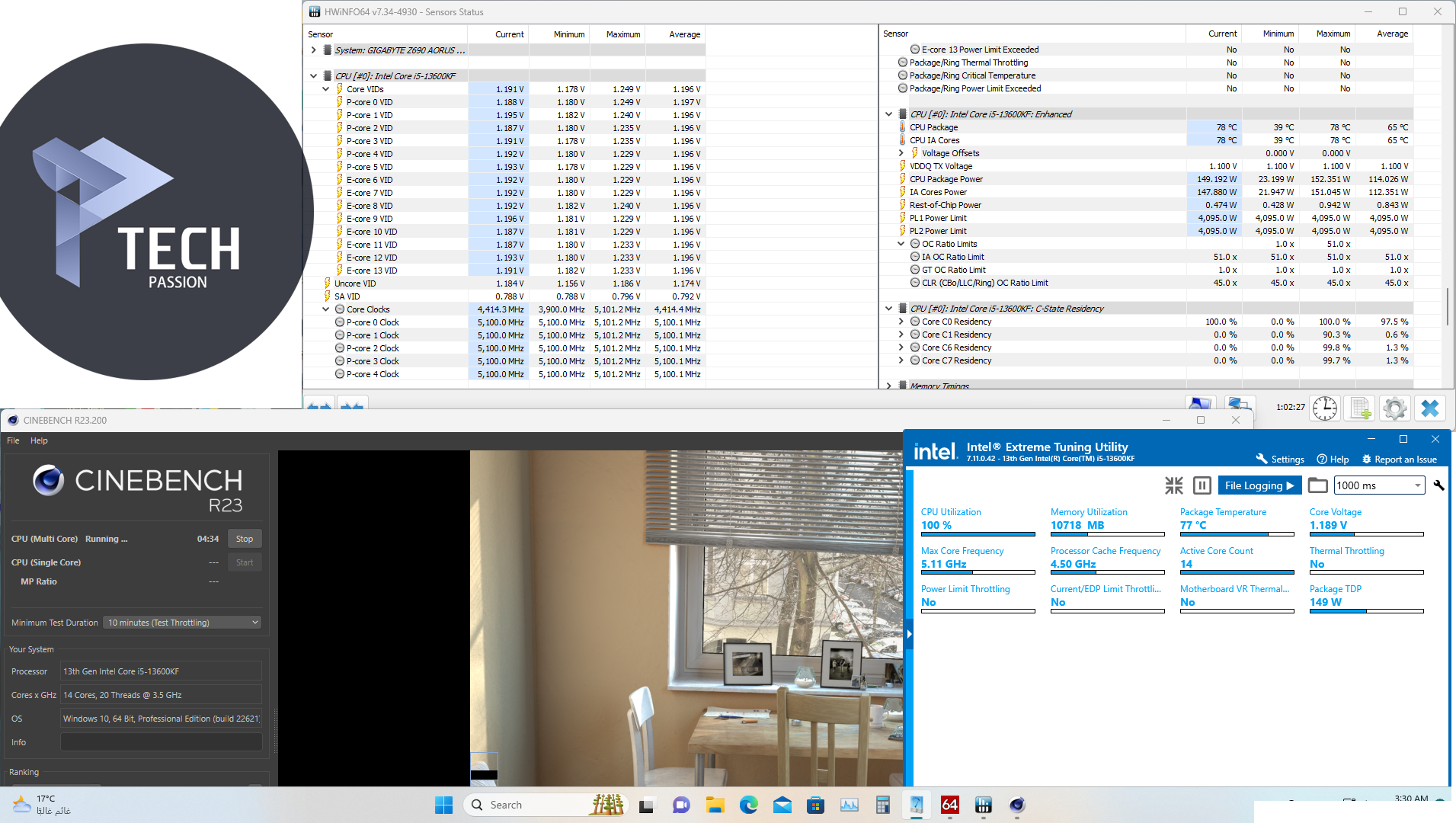Open the Cinebench File menu
Screen dimensions: 1456x823
pos(13,440)
